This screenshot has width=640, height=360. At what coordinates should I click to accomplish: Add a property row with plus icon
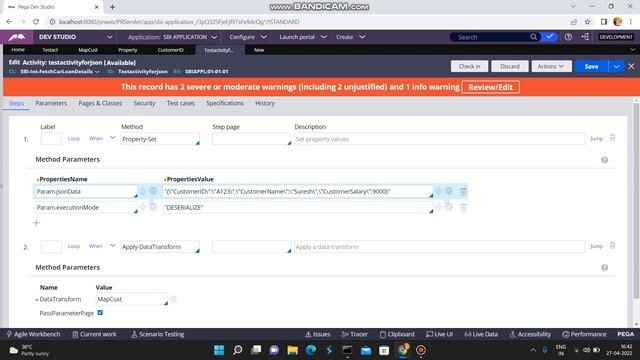tap(36, 223)
